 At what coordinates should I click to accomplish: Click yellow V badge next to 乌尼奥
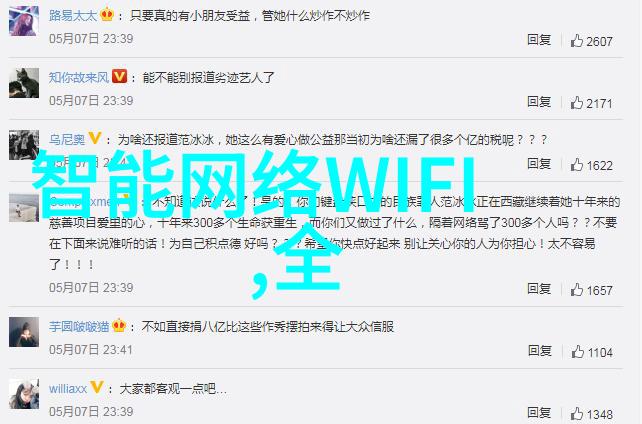coord(95,138)
